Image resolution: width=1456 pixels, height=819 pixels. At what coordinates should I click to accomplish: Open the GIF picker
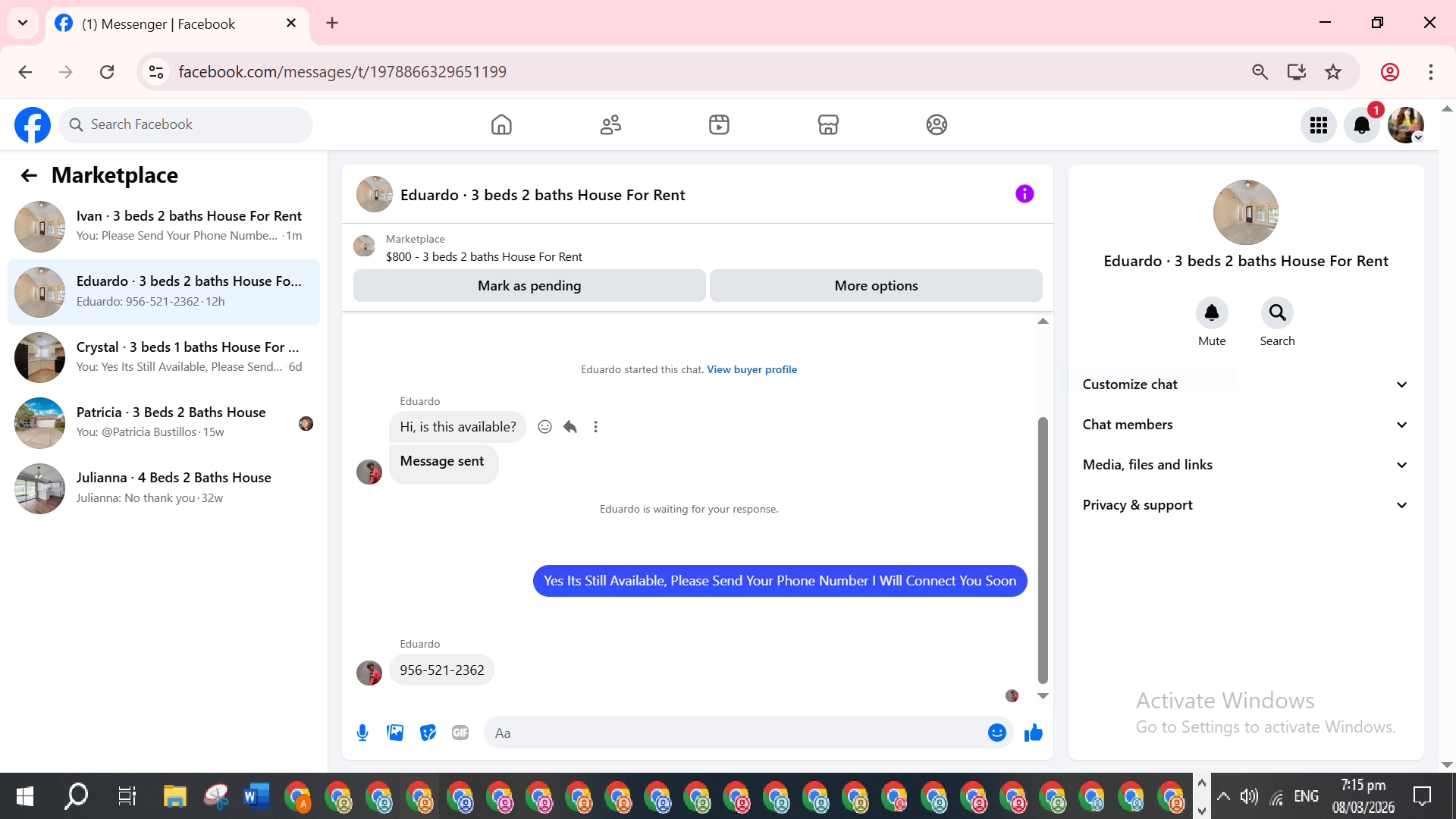pos(460,733)
